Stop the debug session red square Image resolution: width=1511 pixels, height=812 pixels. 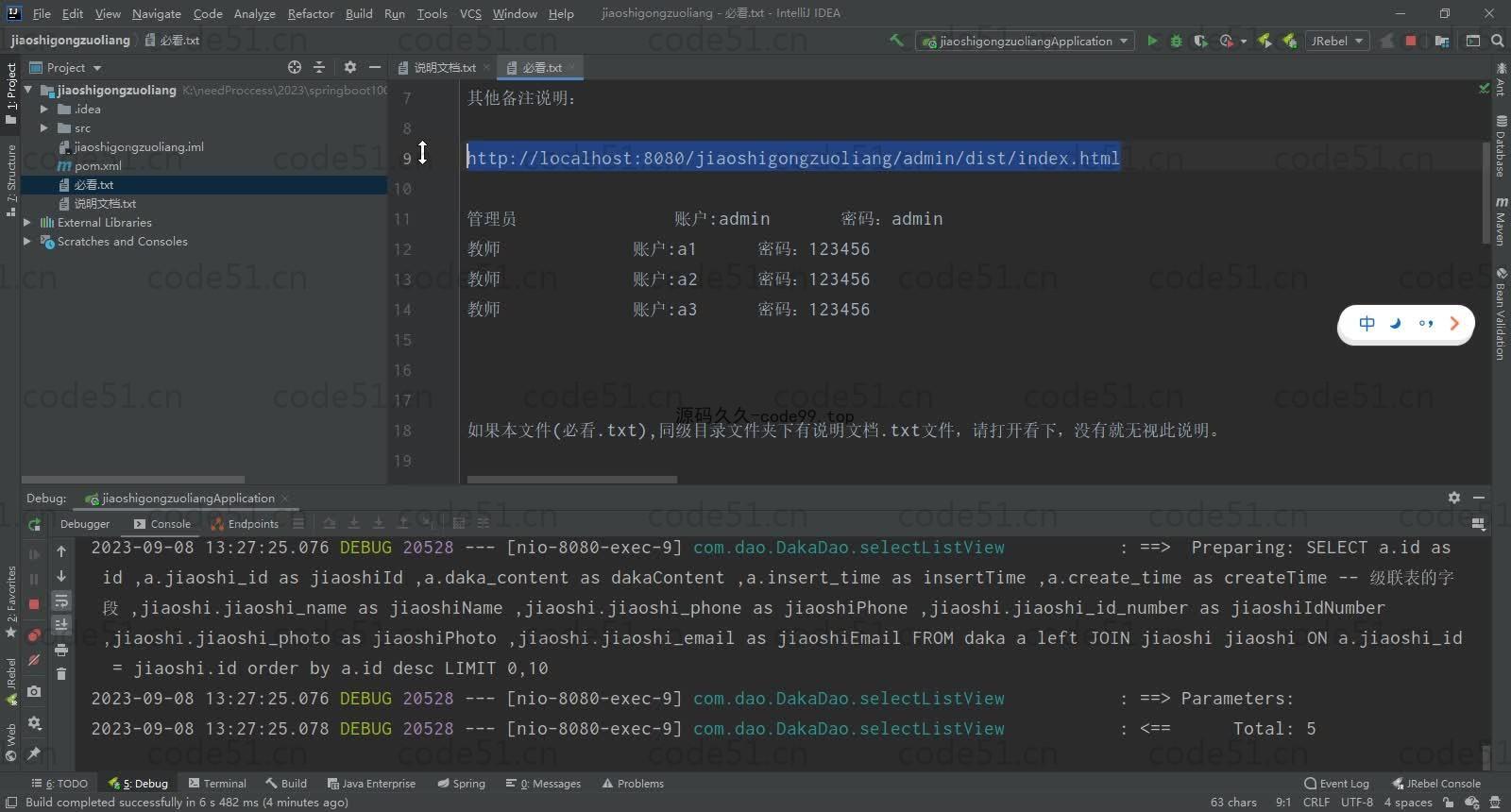(34, 604)
